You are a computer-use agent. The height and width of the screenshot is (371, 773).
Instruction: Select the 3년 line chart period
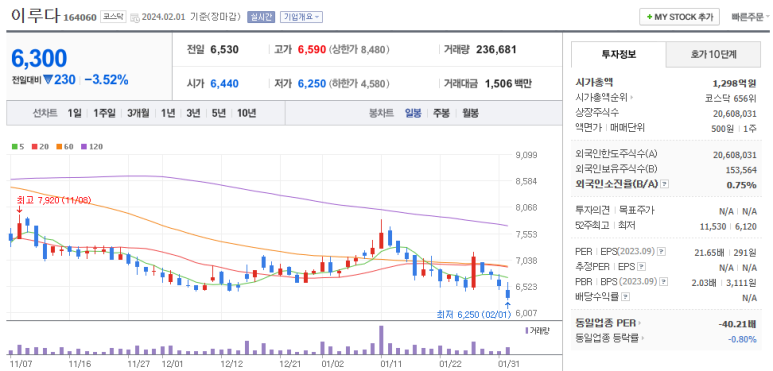[x=193, y=113]
